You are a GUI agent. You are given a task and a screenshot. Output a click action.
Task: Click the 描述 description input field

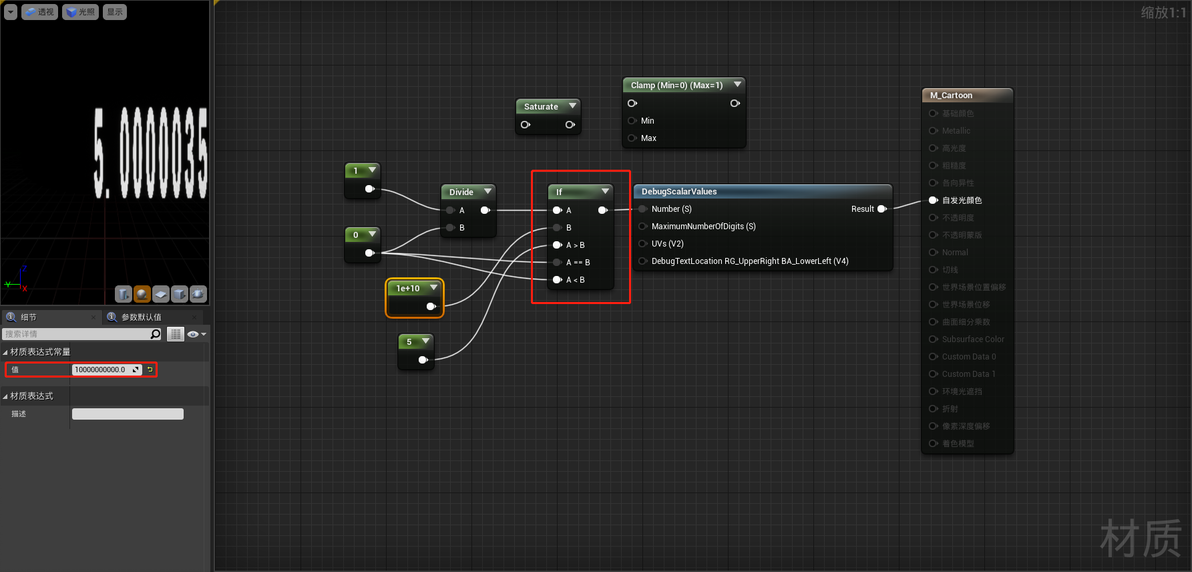point(128,414)
